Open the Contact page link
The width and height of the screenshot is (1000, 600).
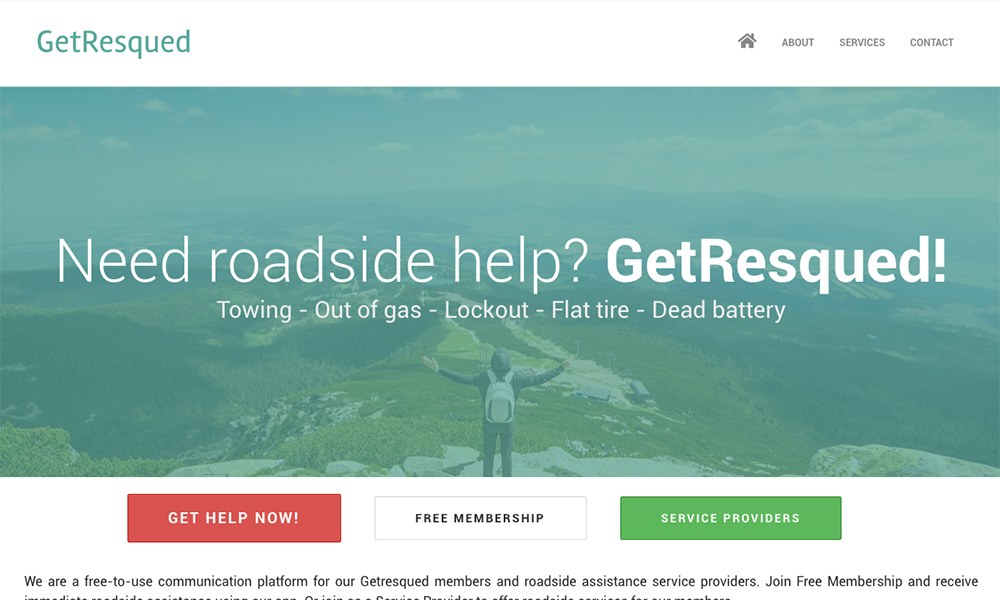point(931,43)
